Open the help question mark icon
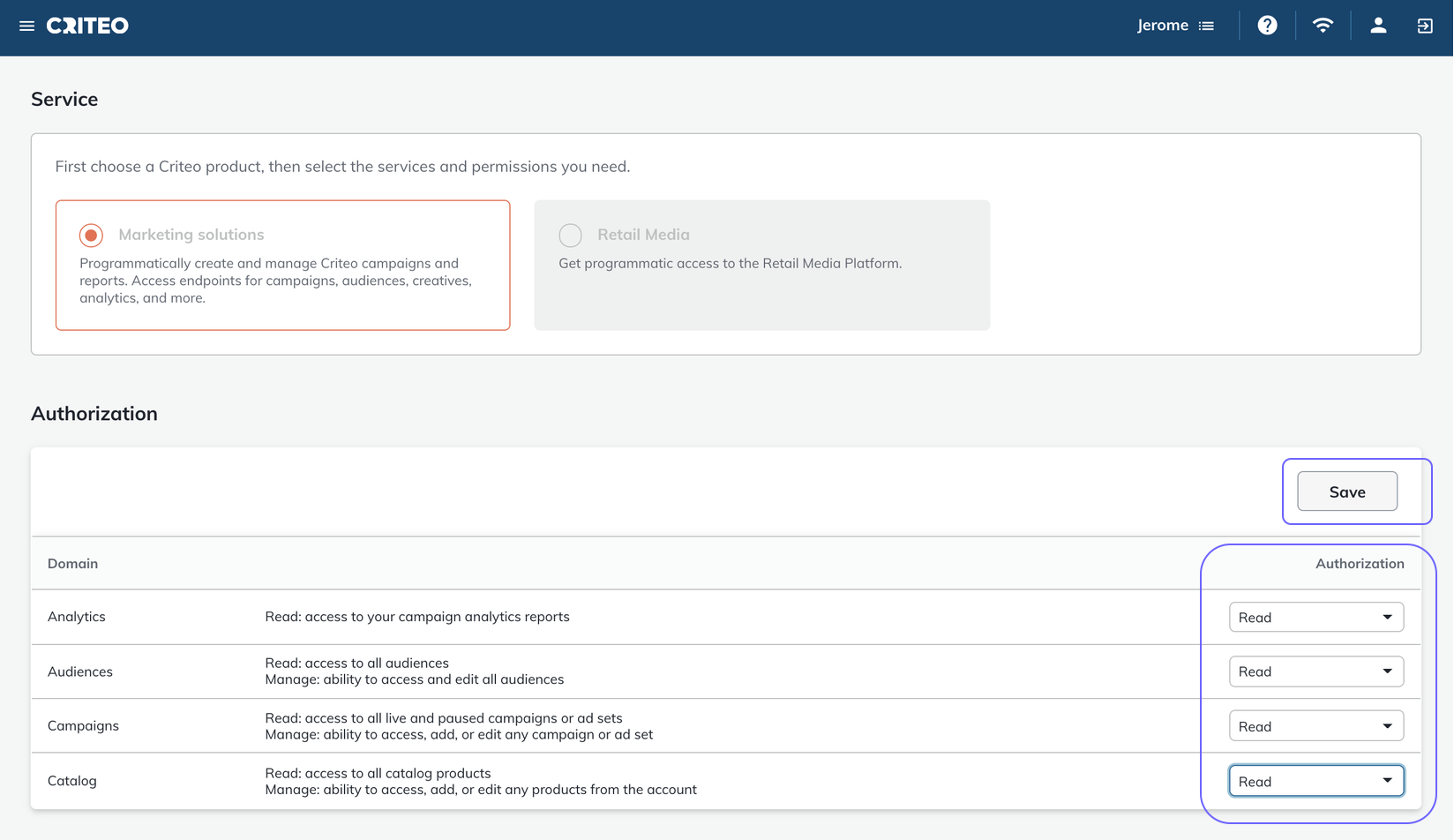The height and width of the screenshot is (840, 1454). (1267, 26)
